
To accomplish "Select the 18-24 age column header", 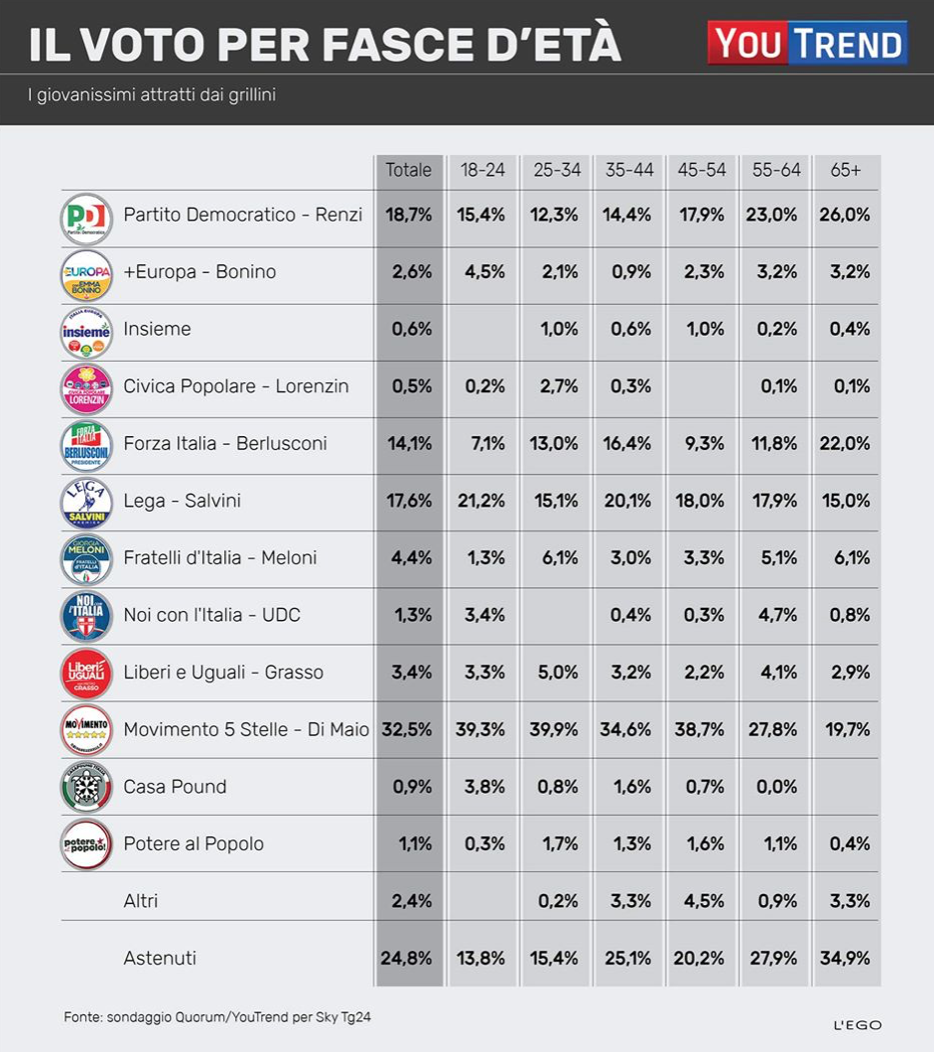I will click(x=483, y=170).
